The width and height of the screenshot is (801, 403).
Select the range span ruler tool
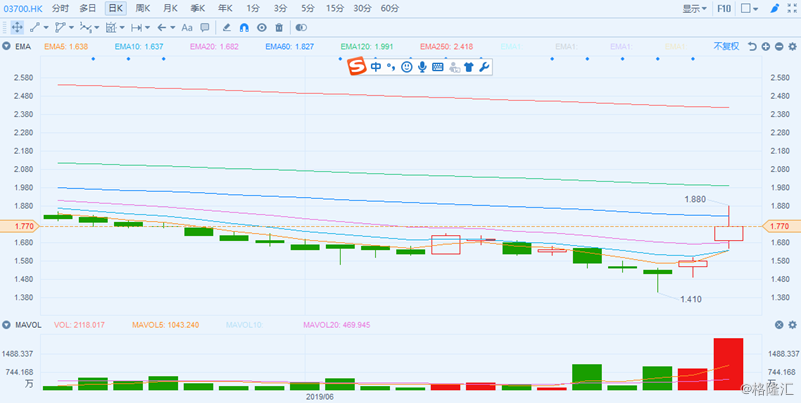click(x=136, y=27)
